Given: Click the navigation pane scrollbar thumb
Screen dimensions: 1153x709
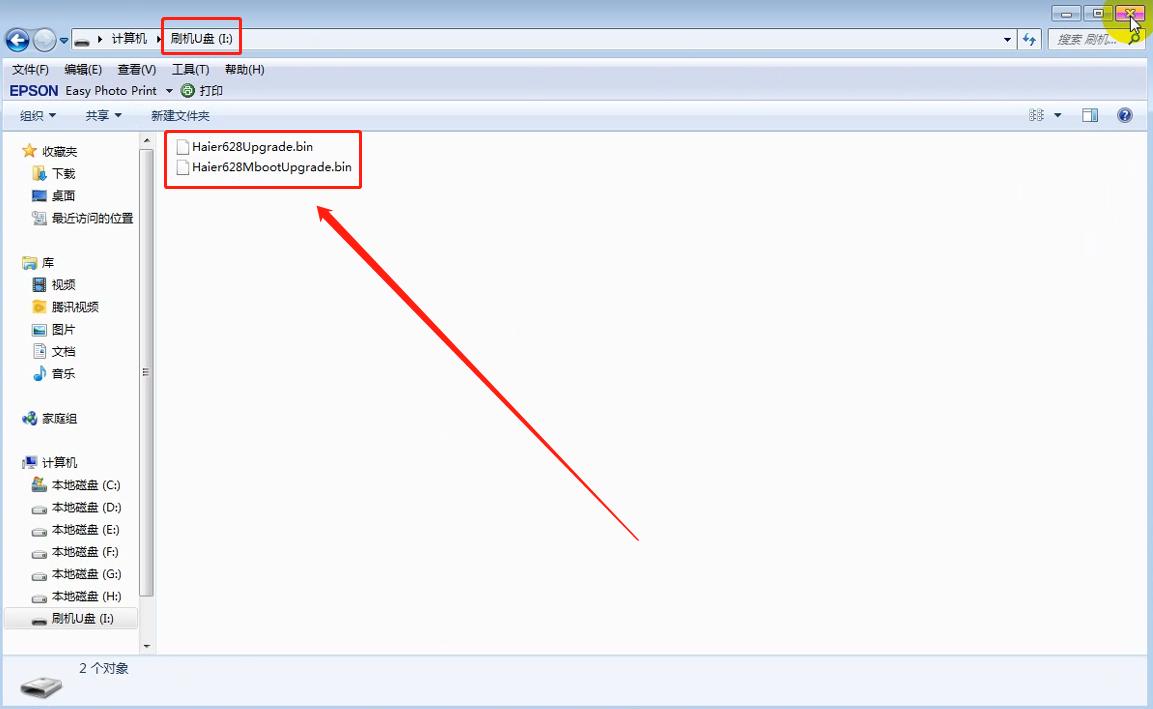Looking at the screenshot, I should pyautogui.click(x=146, y=372).
